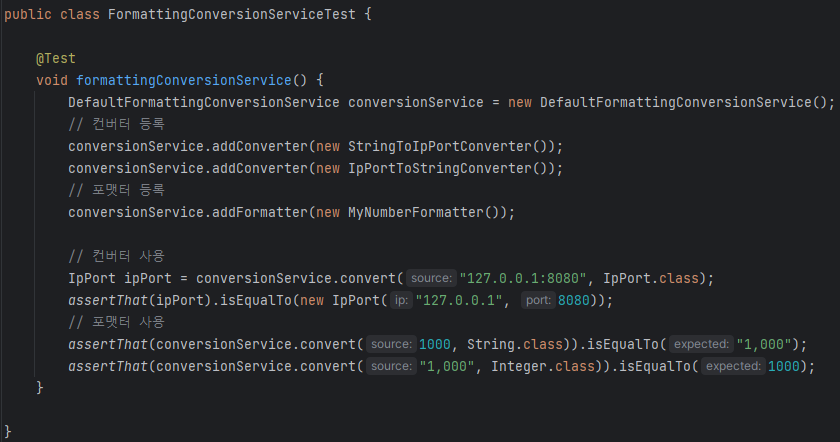Click the comment '// 포맷터 등록'
840x442 pixels.
[x=116, y=190]
